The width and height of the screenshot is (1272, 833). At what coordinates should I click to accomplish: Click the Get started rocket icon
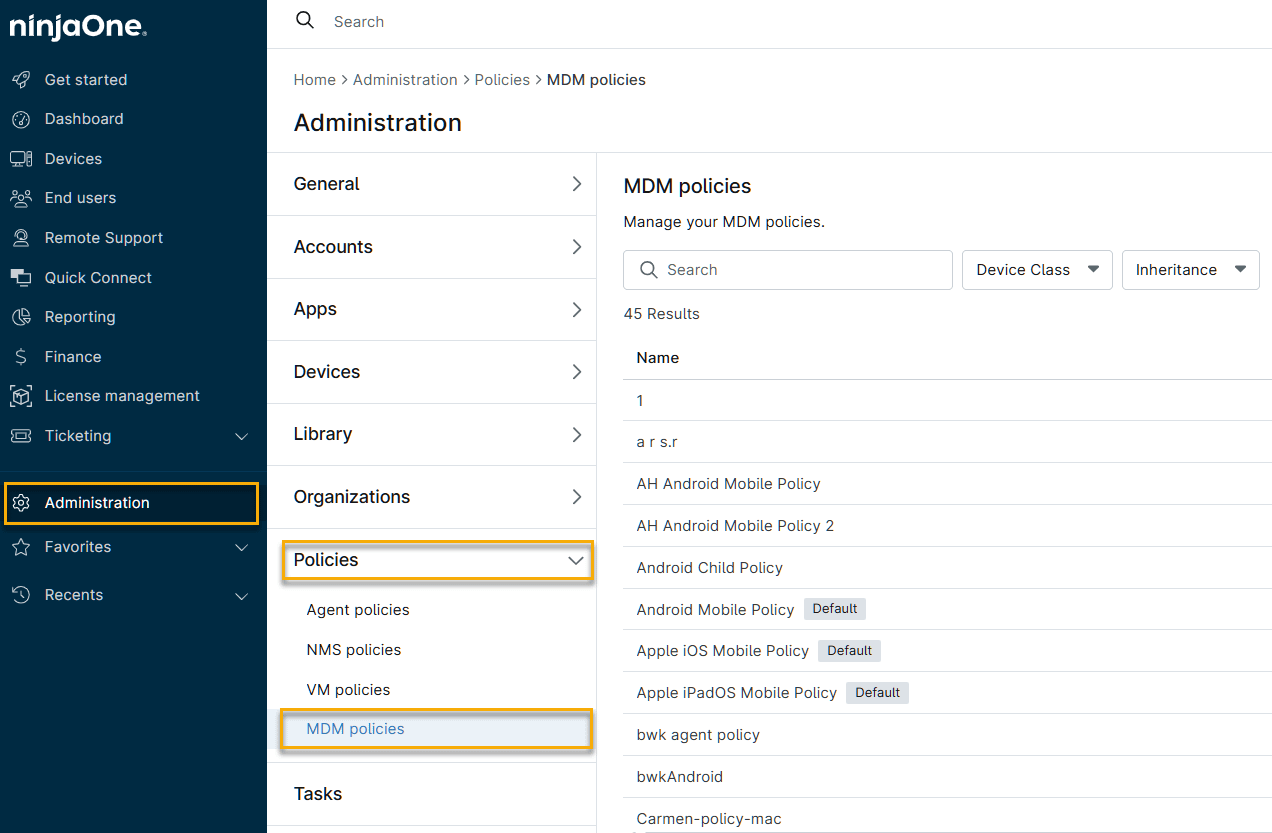coord(21,80)
